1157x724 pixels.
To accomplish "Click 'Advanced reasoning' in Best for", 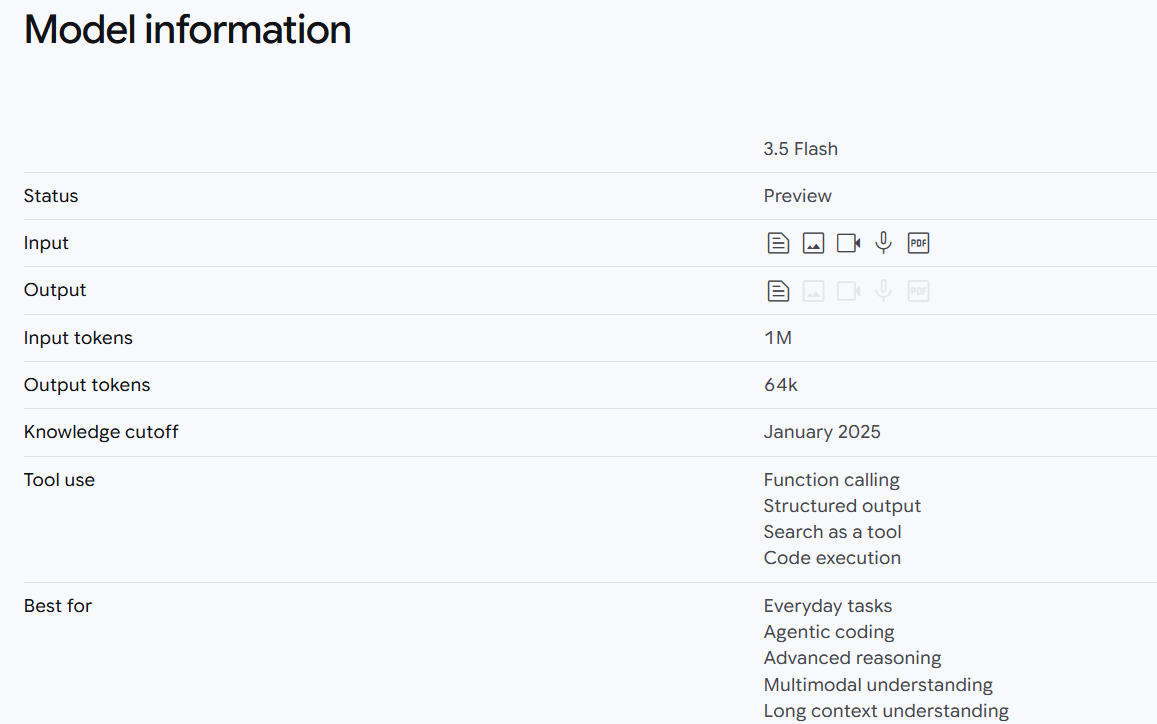I will click(x=852, y=658).
